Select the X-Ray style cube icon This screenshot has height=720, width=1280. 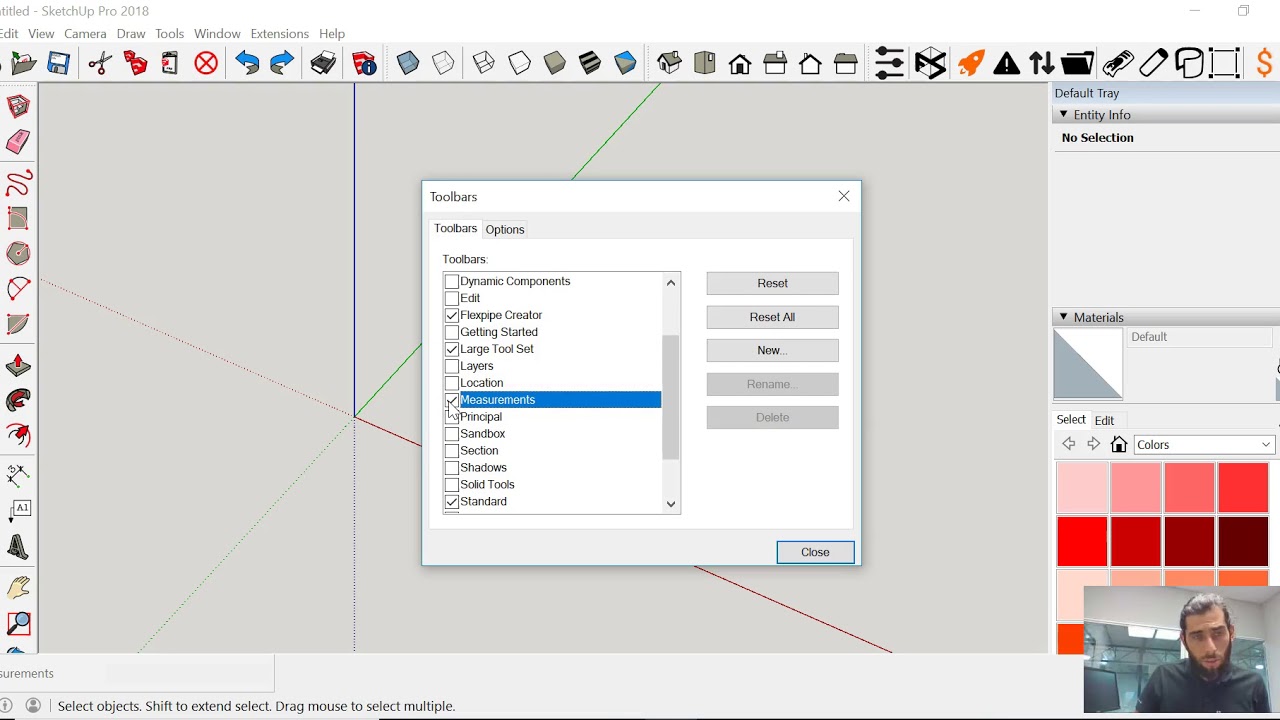point(408,64)
